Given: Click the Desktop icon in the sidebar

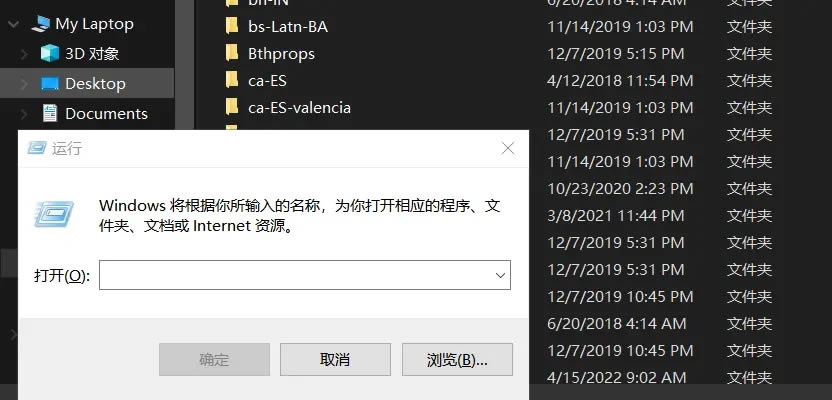Looking at the screenshot, I should coord(49,84).
